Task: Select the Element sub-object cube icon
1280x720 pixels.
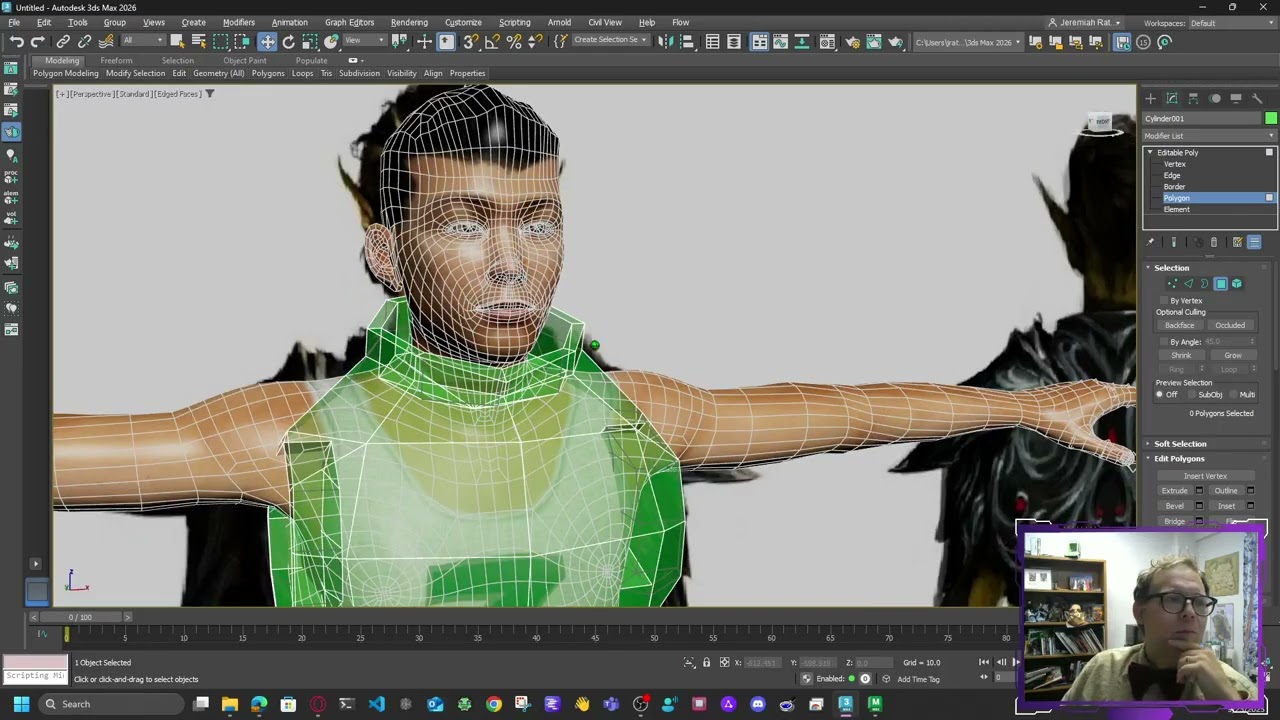Action: coord(1237,284)
